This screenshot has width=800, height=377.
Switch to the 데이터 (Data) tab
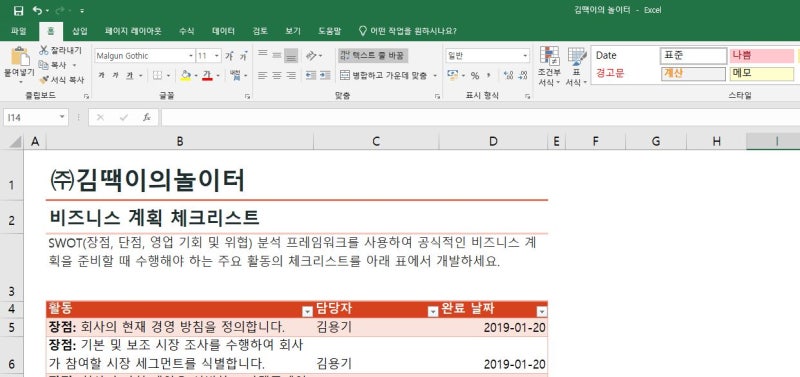pyautogui.click(x=223, y=31)
